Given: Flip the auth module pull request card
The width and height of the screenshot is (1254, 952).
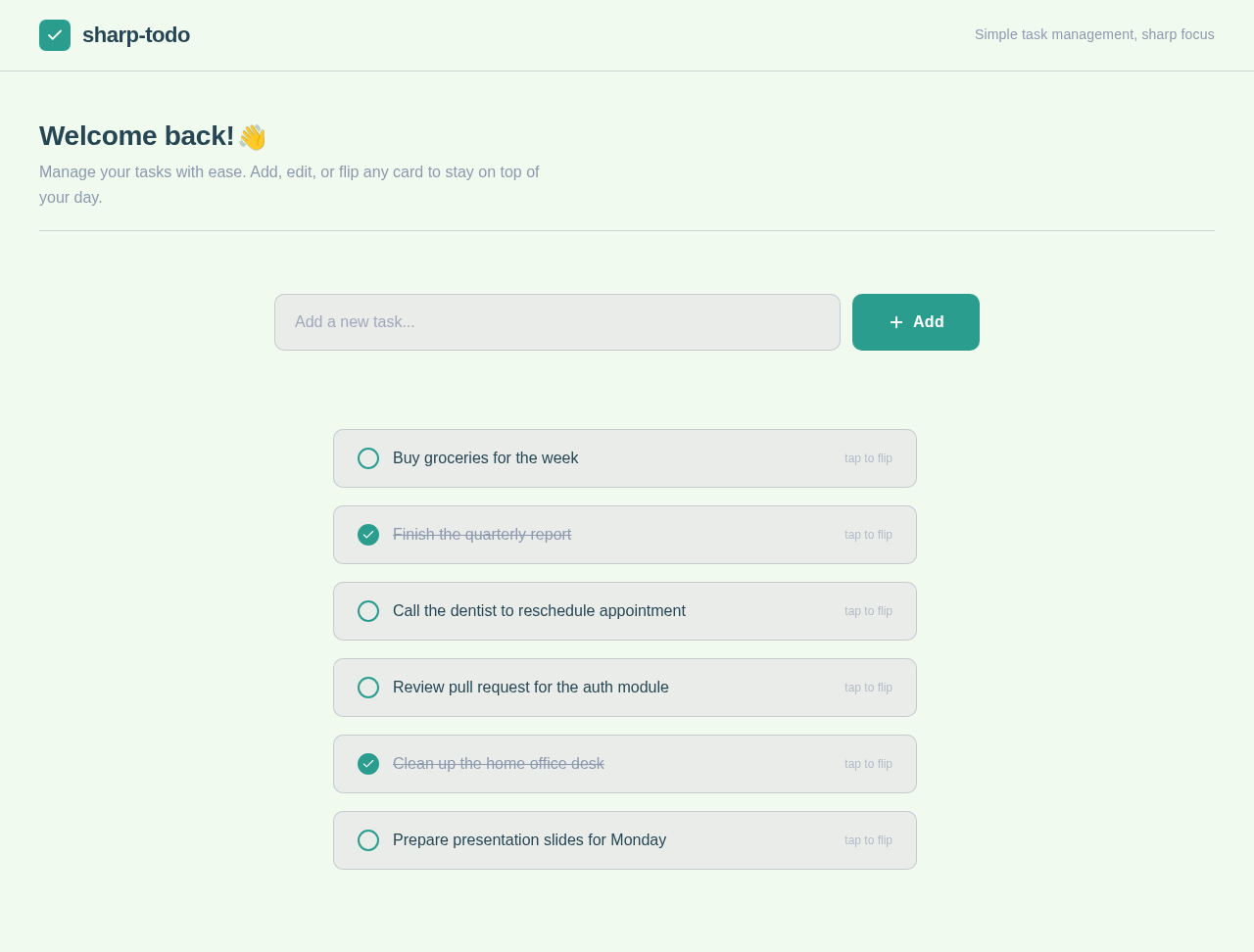Looking at the screenshot, I should (868, 688).
